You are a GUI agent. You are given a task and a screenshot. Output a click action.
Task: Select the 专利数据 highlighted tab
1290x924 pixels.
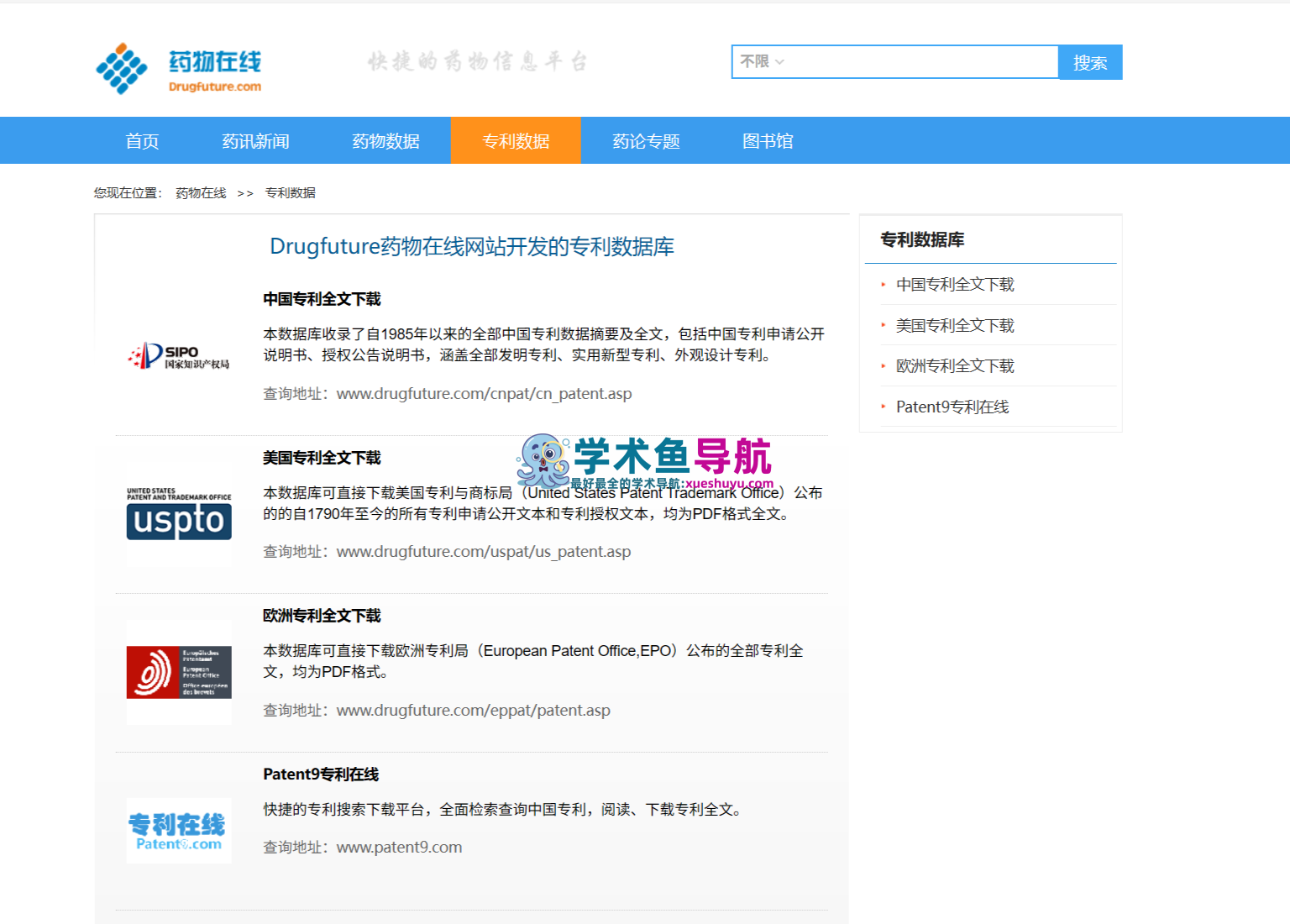point(516,140)
